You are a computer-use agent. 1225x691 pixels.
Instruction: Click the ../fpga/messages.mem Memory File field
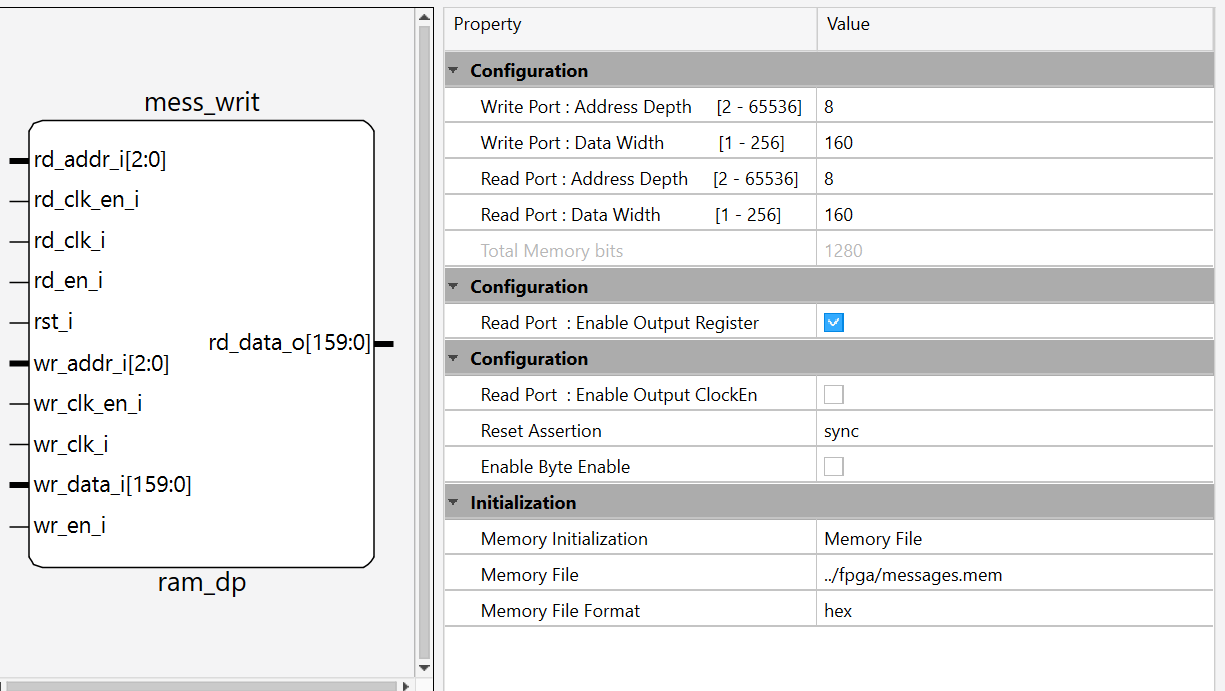click(x=1014, y=575)
